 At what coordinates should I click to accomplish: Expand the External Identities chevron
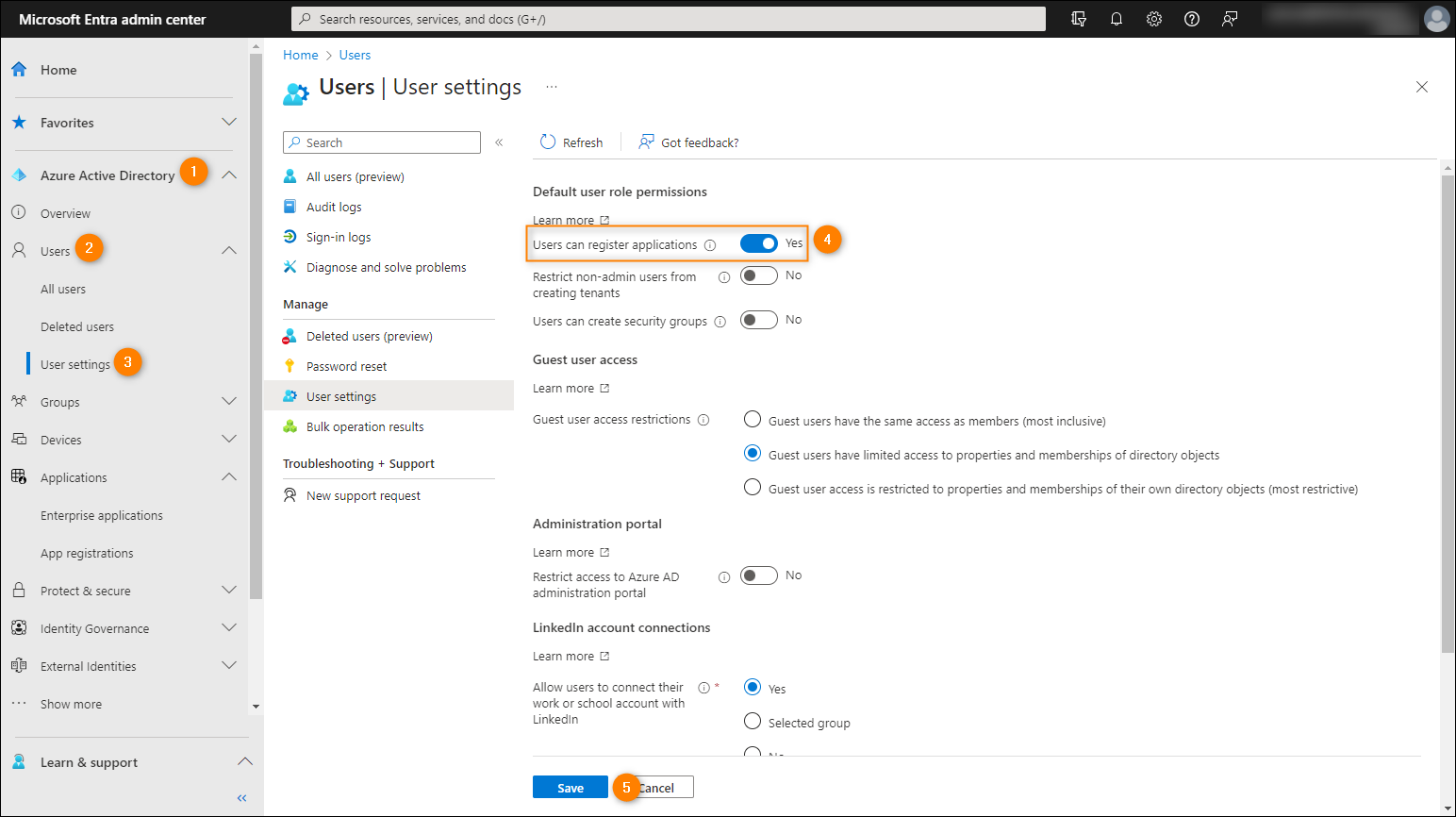coord(229,665)
